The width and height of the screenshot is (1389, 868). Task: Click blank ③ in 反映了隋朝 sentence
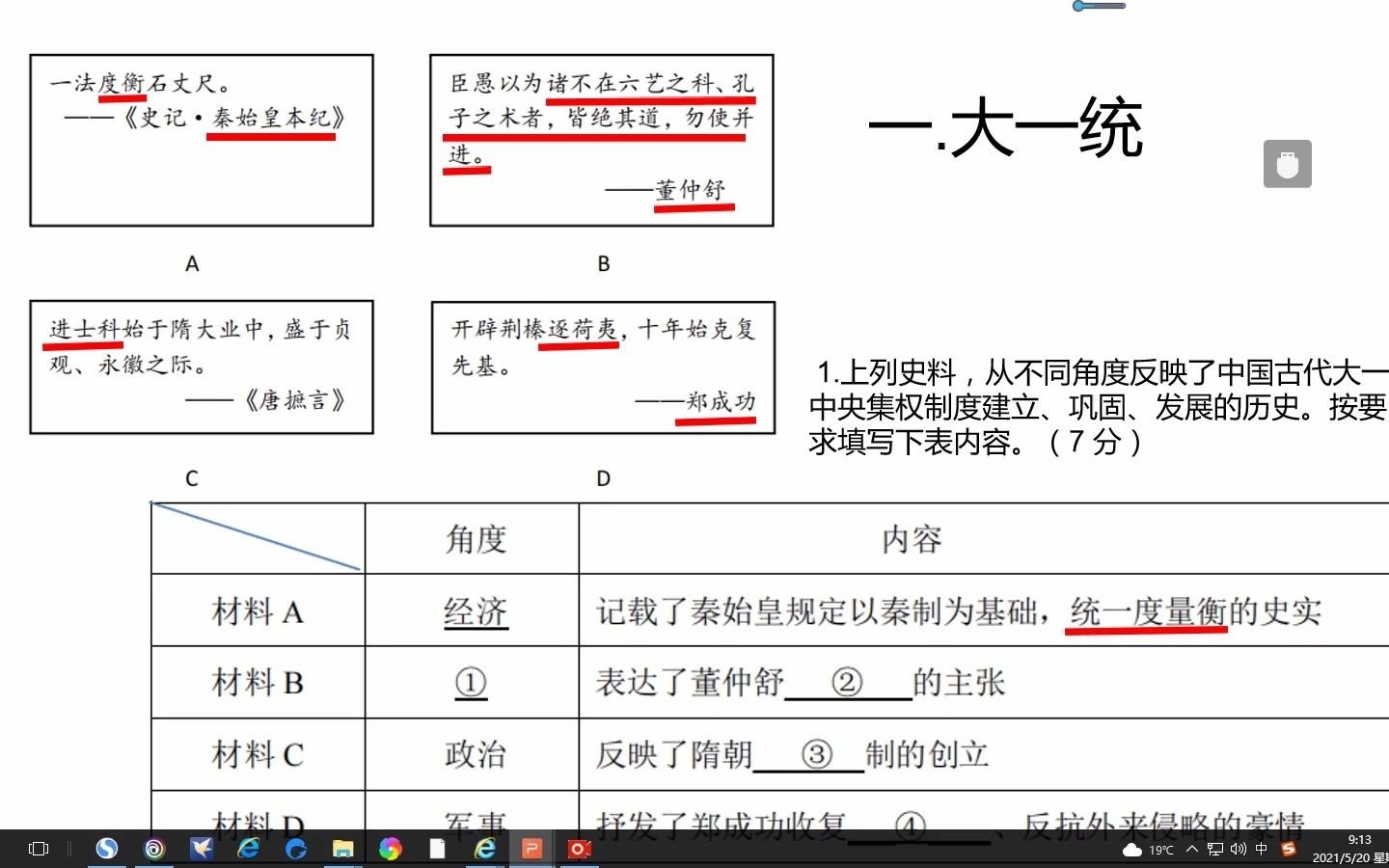point(810,754)
